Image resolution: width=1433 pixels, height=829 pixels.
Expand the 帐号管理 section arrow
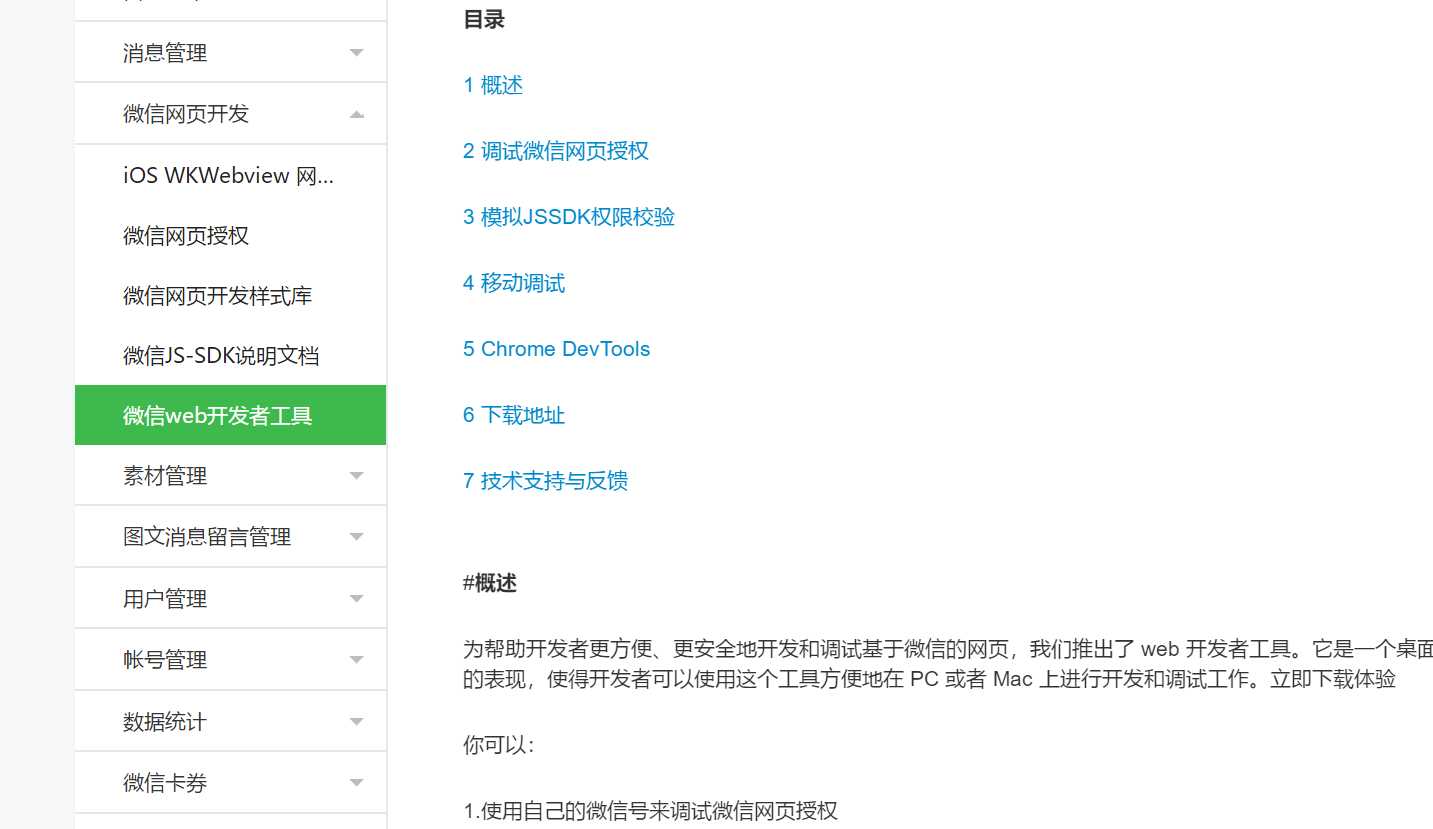357,660
